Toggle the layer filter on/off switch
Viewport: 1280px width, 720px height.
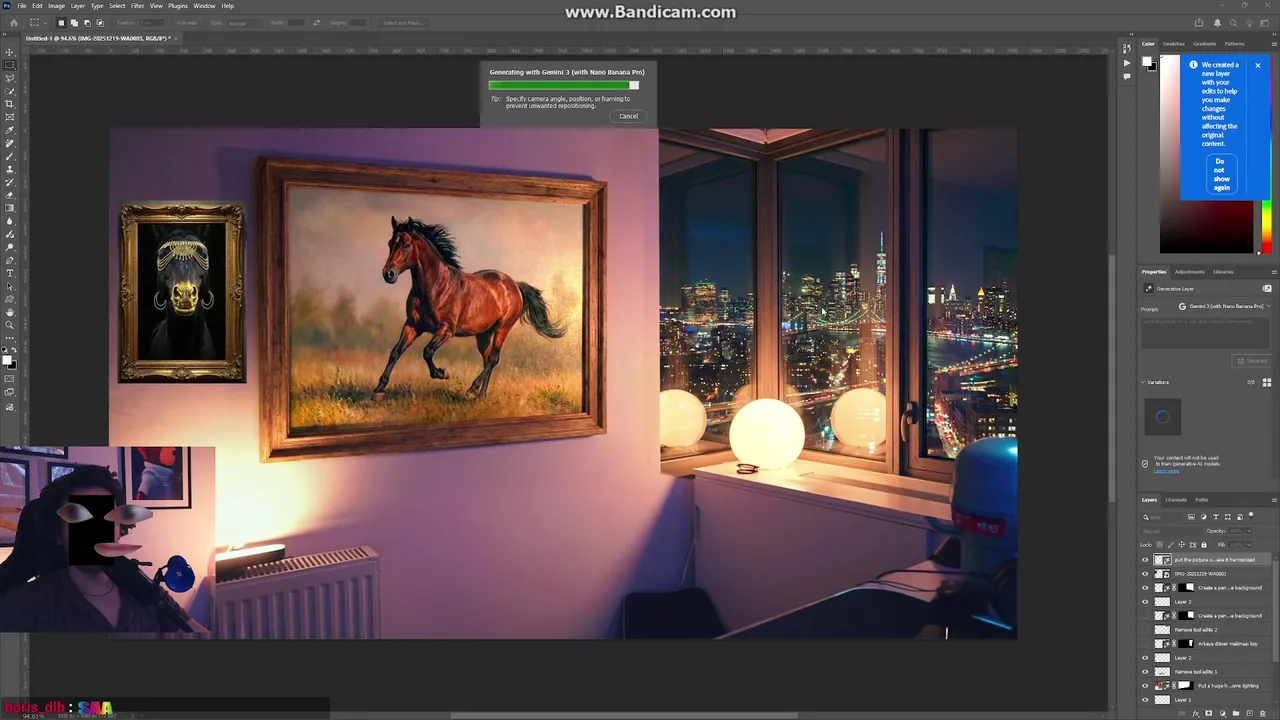click(1251, 514)
